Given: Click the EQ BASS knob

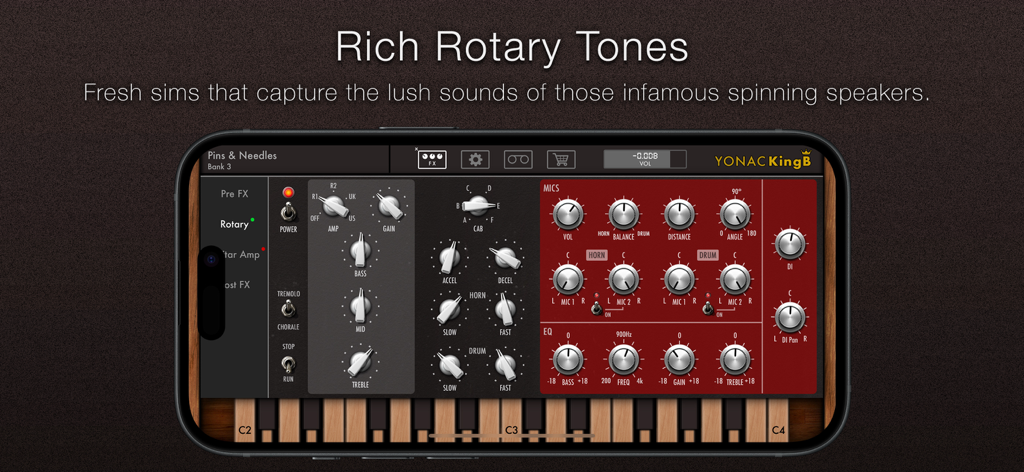Looking at the screenshot, I should 568,360.
